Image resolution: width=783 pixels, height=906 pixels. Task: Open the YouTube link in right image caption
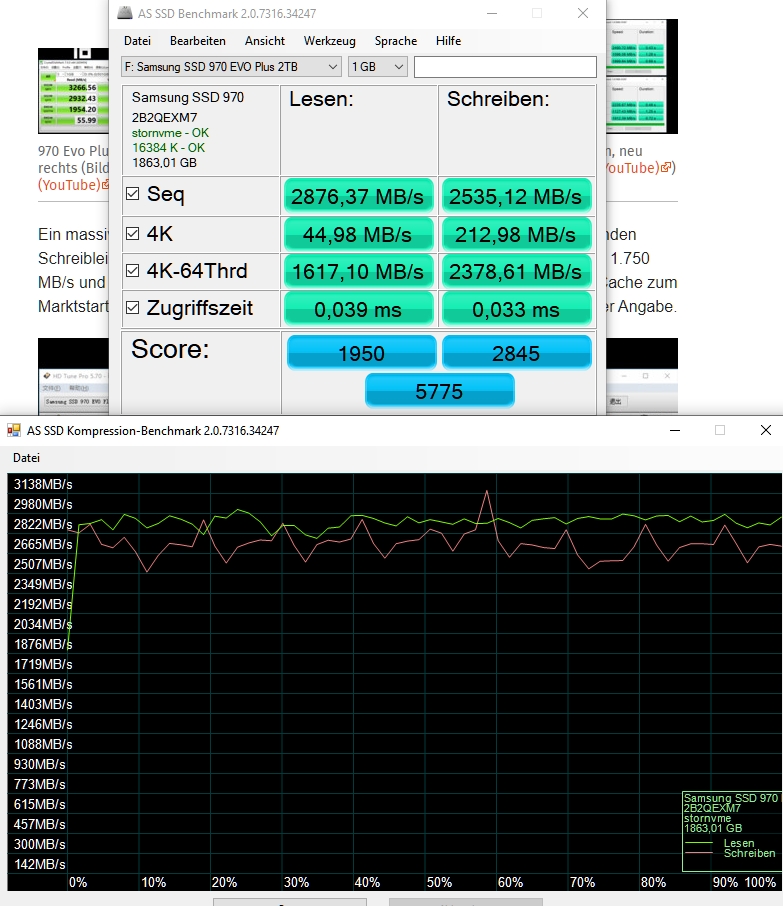tap(639, 168)
